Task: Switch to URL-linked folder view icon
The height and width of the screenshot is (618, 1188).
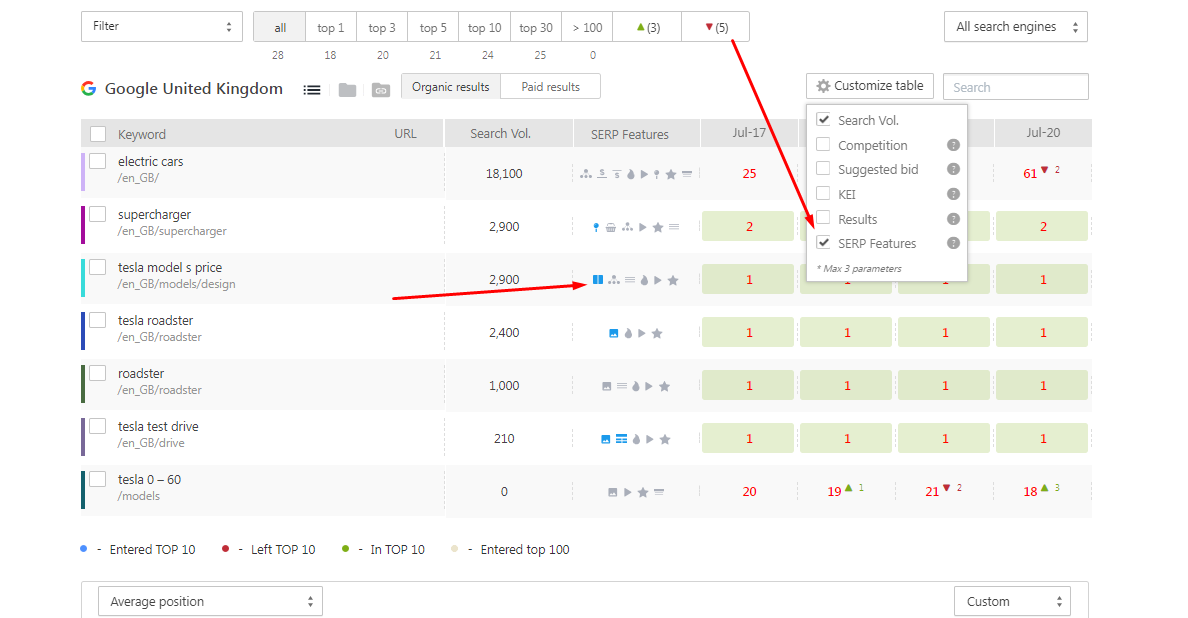Action: (x=380, y=90)
